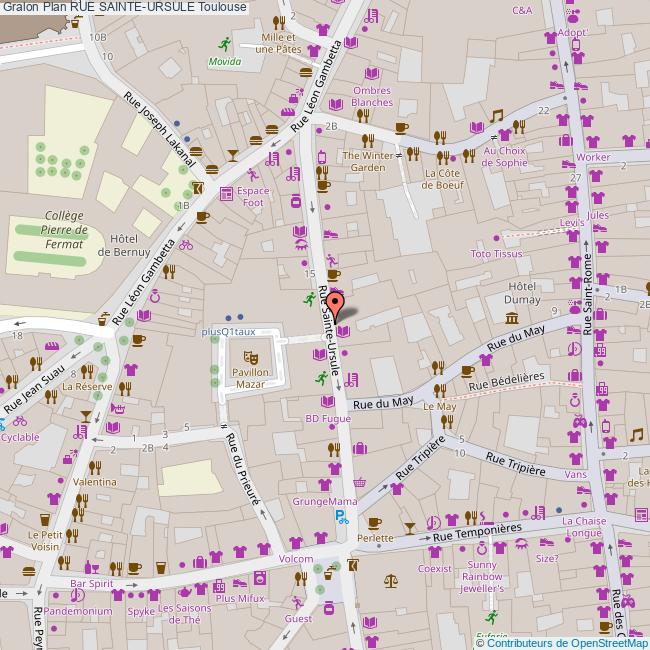
Task: Click the blue bicycle parking icon near GrungeMama
Action: [342, 517]
